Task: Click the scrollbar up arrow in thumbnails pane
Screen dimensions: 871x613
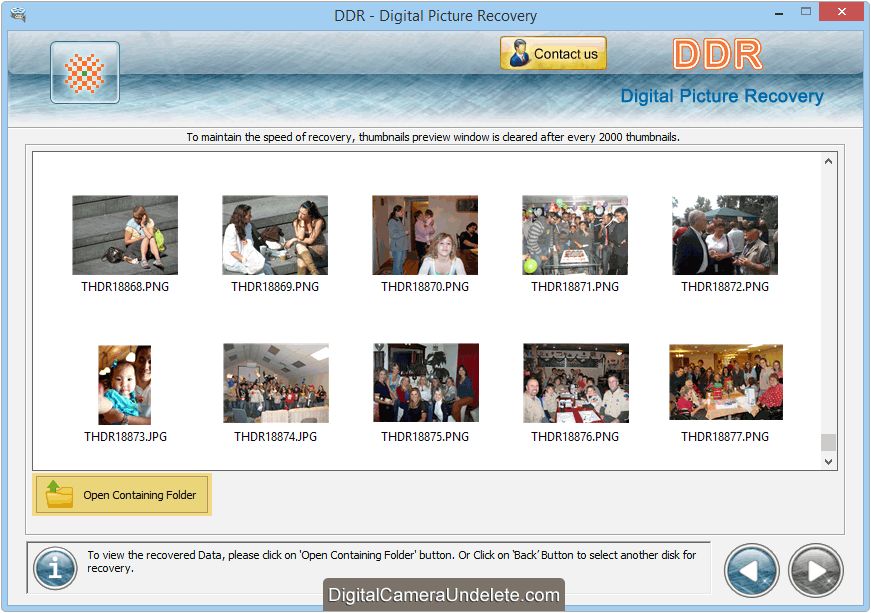Action: point(828,162)
